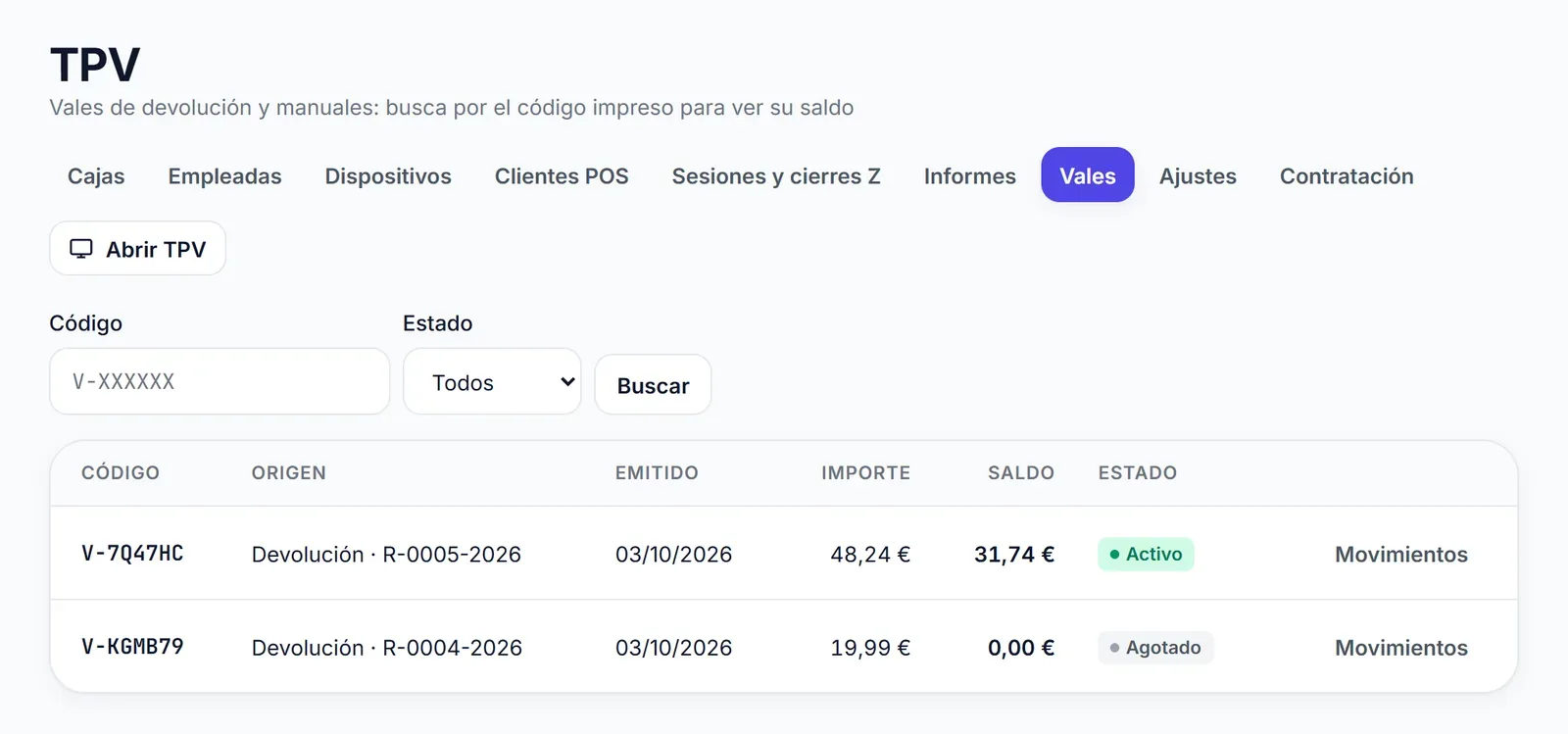Image resolution: width=1568 pixels, height=734 pixels.
Task: Open the Informes tab
Action: pos(969,176)
